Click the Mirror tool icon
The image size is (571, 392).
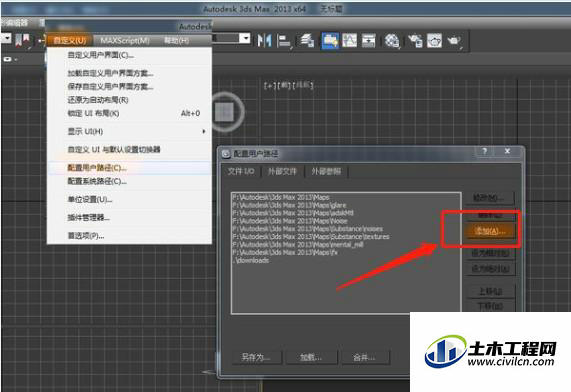(x=264, y=40)
